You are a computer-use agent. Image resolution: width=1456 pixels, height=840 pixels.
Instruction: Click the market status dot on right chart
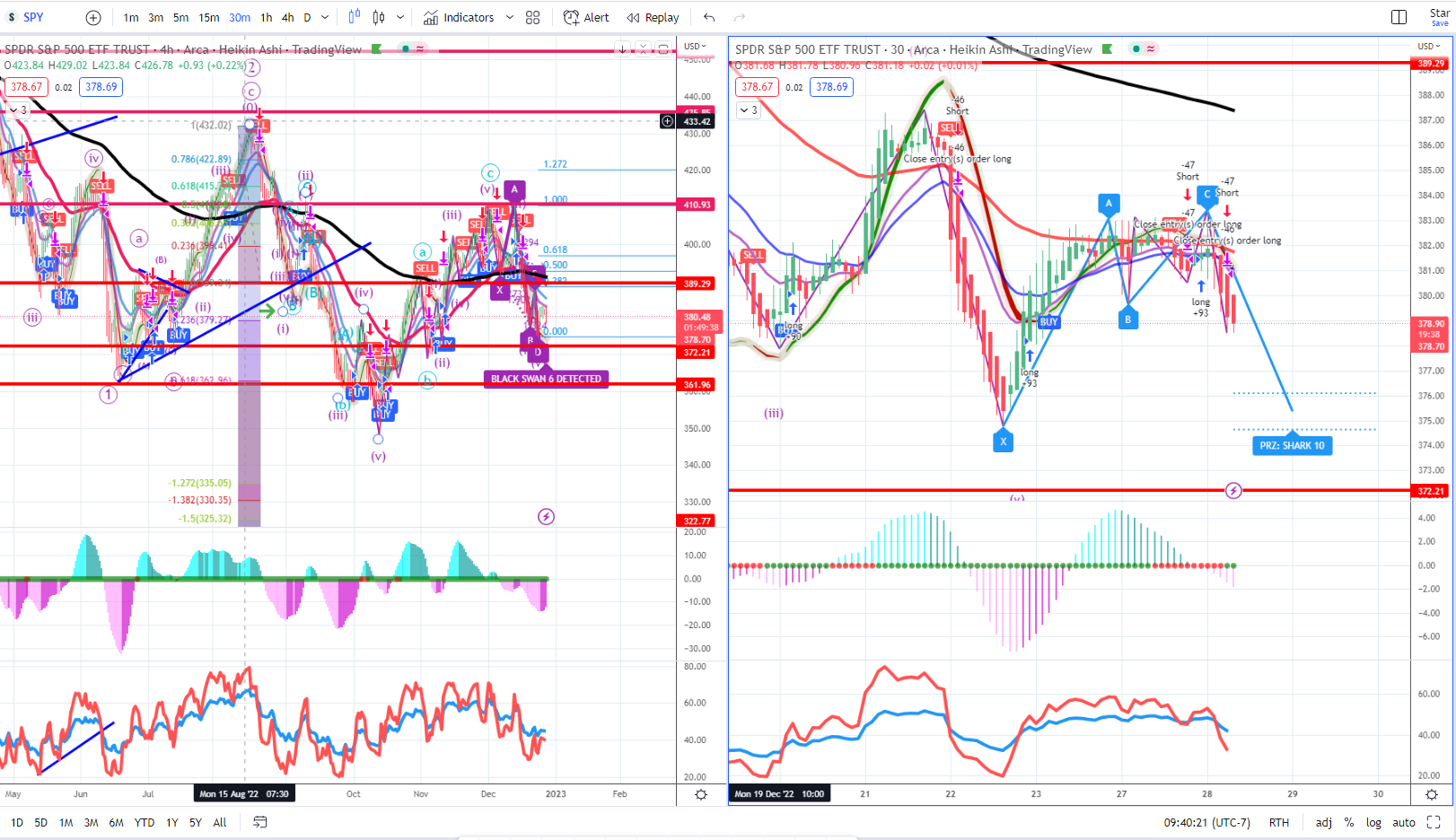tap(1136, 49)
